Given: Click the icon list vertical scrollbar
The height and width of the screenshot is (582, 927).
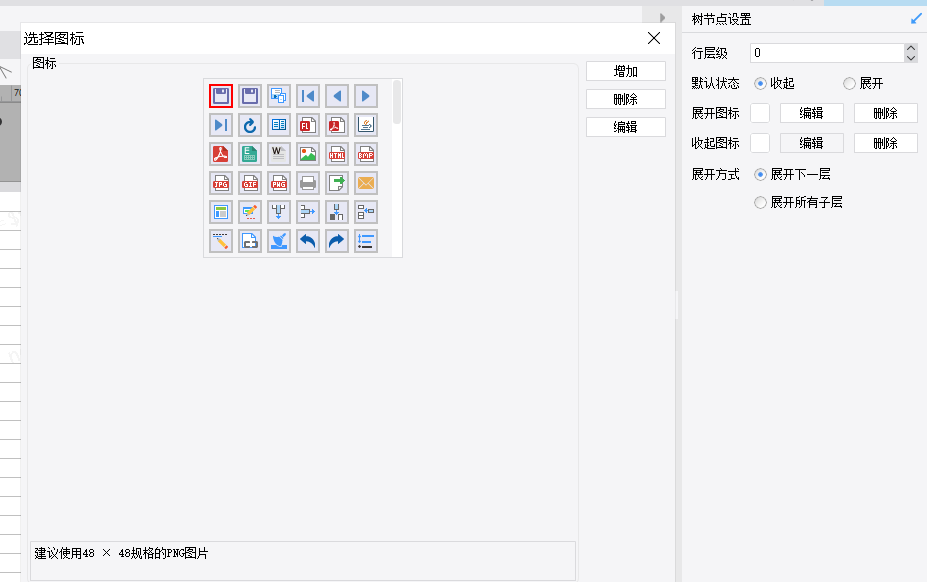Looking at the screenshot, I should click(x=397, y=102).
